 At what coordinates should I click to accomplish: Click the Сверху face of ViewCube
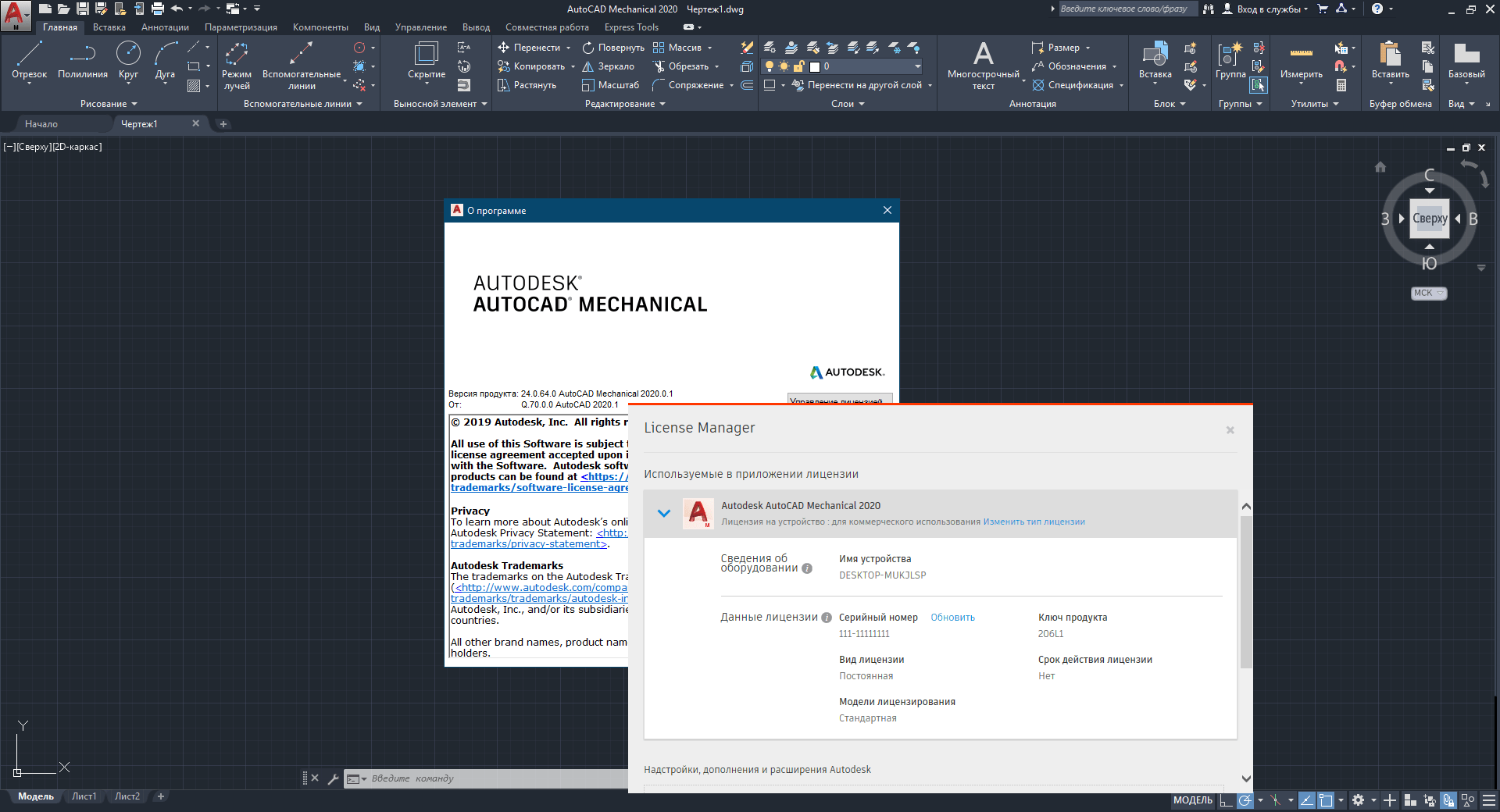click(1430, 219)
